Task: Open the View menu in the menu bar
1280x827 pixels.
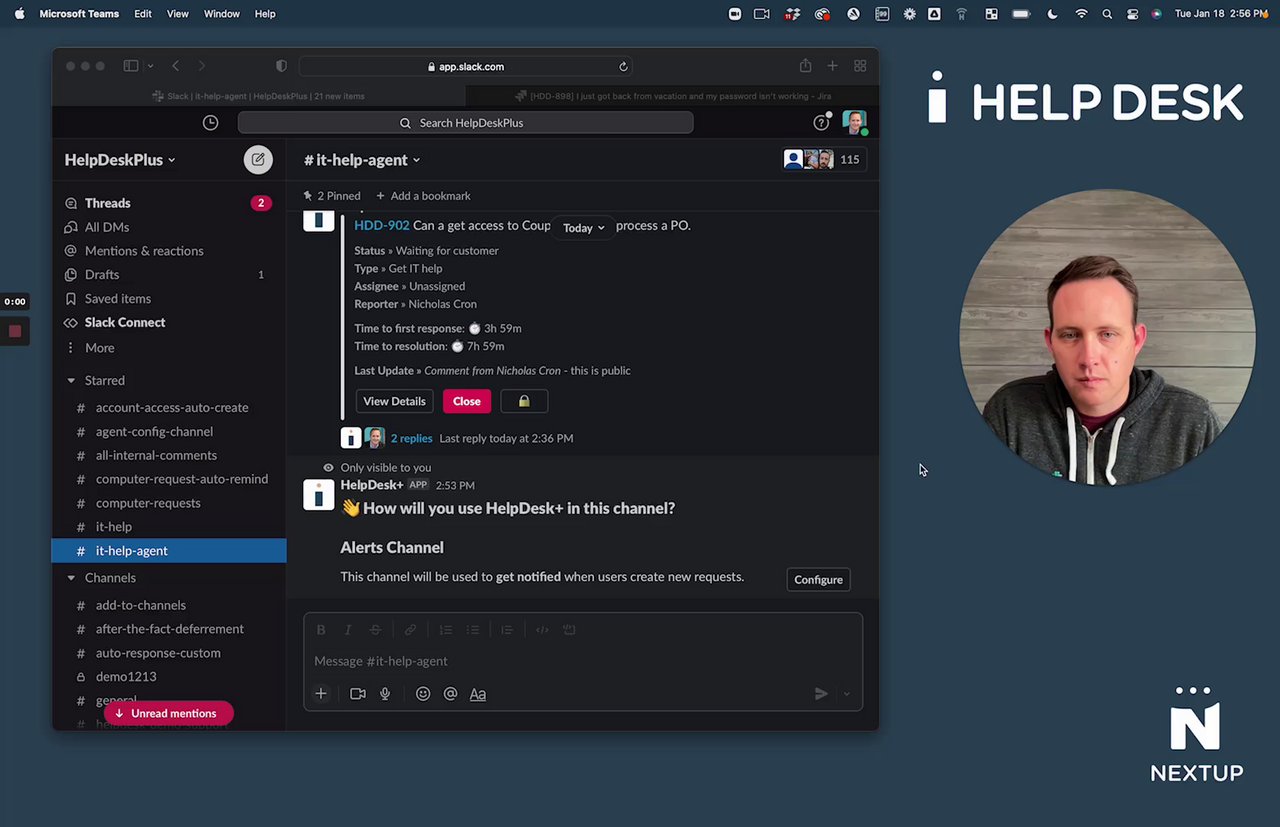Action: [177, 14]
